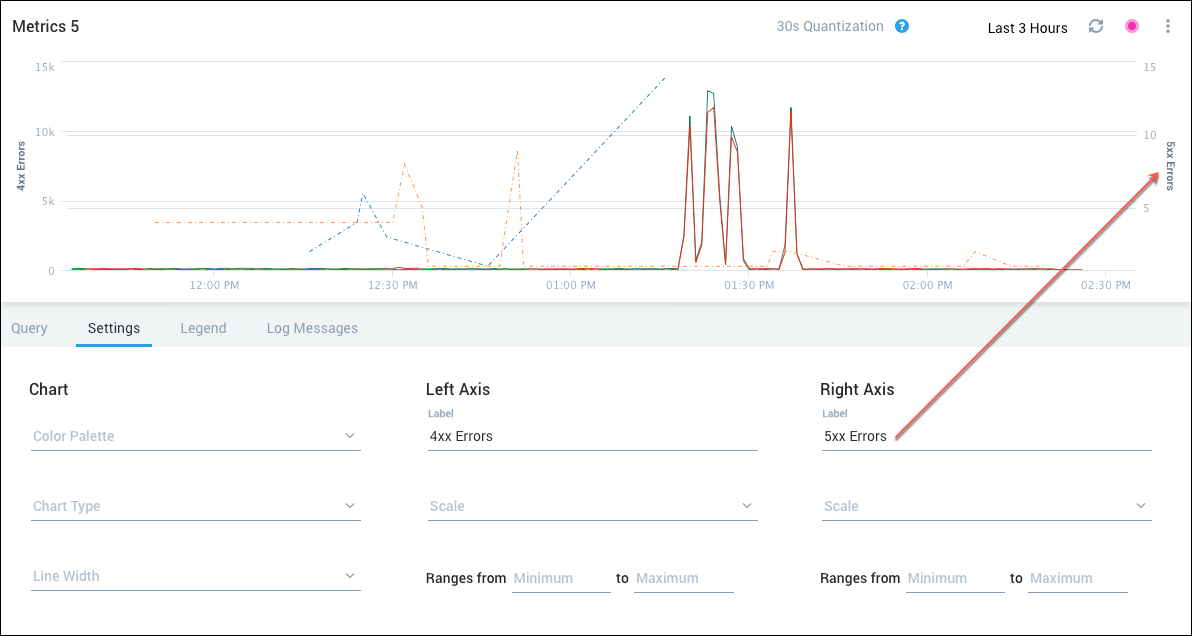Go to the Log Messages tab
1192x636 pixels.
pos(312,328)
